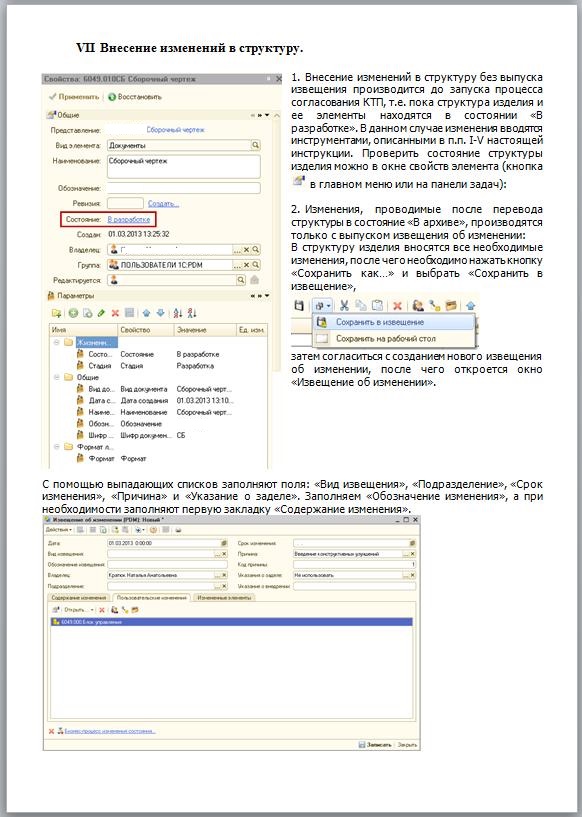Click into empty Обозначение field in properties
Viewport: 582px width, 817px height.
183,188
